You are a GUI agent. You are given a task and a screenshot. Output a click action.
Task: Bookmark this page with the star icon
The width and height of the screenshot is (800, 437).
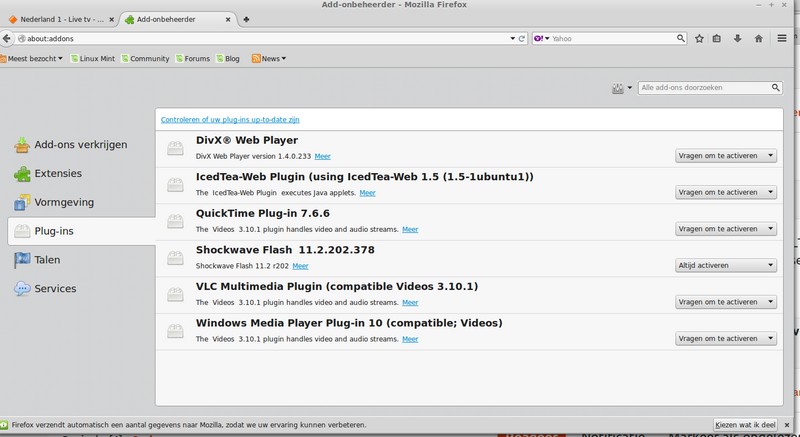[699, 38]
